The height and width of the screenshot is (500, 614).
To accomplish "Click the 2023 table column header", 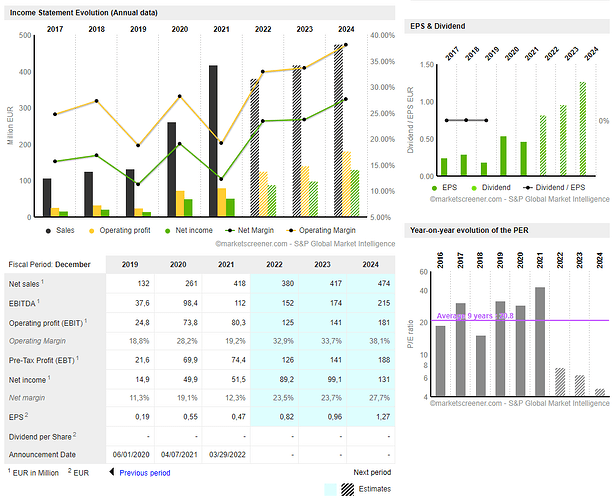I will [323, 265].
